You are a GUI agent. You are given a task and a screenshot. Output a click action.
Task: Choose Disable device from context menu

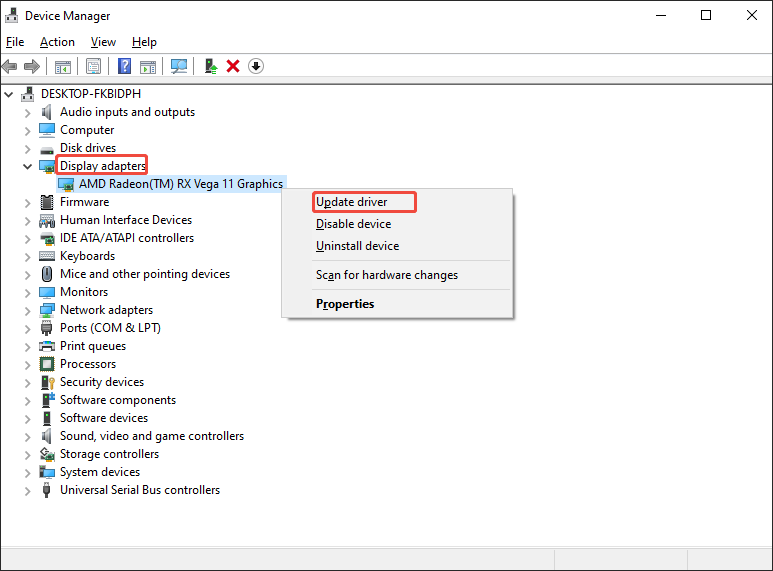pyautogui.click(x=353, y=224)
